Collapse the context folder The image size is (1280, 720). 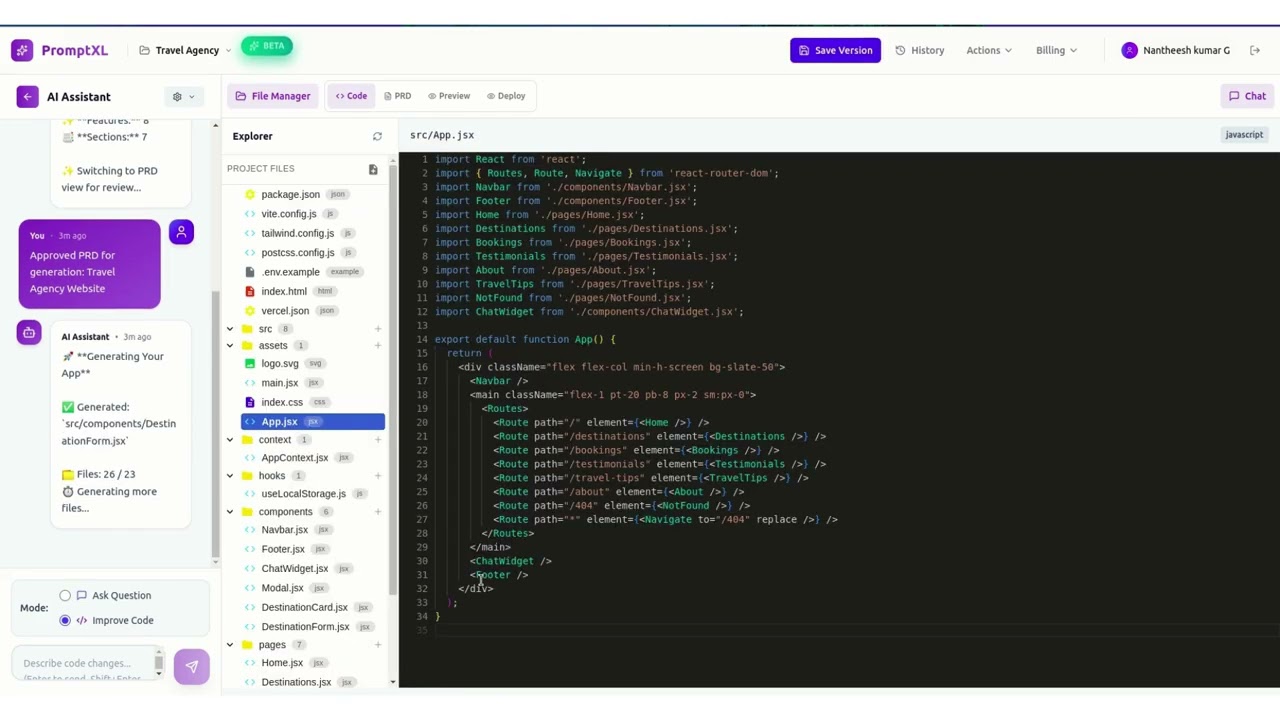pyautogui.click(x=230, y=440)
